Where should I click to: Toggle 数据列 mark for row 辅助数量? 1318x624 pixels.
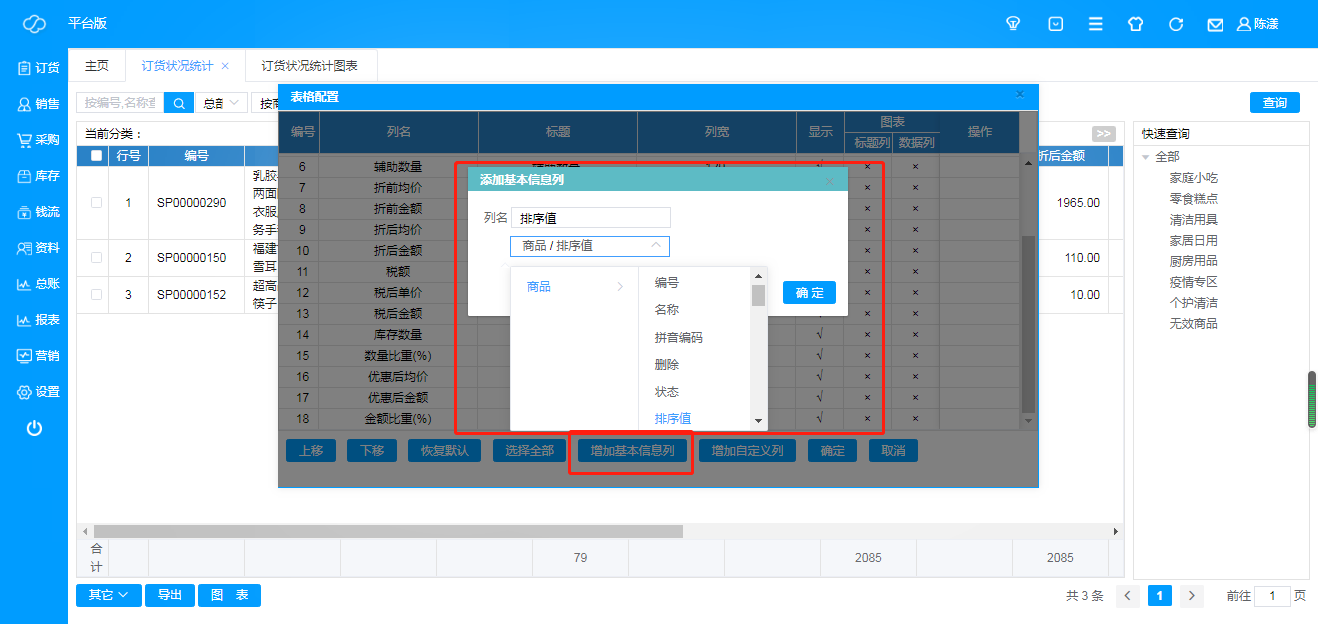(915, 166)
